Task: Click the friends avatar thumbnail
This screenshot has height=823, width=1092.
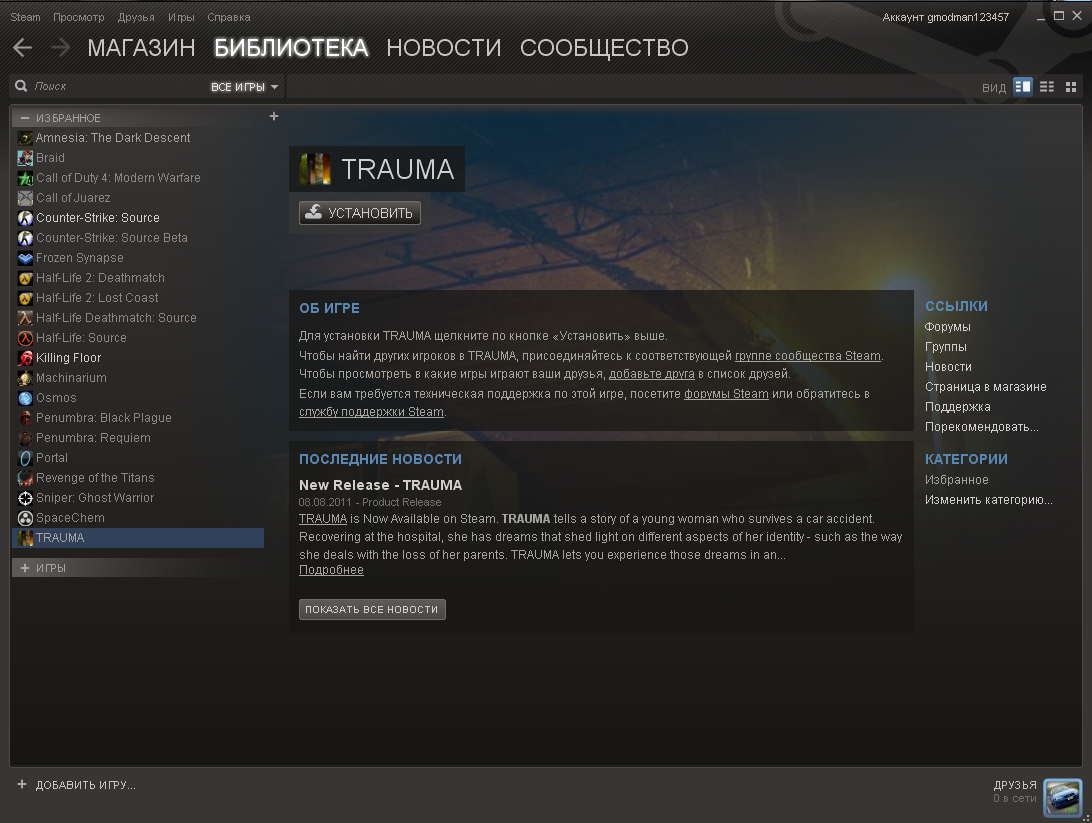Action: pyautogui.click(x=1063, y=798)
